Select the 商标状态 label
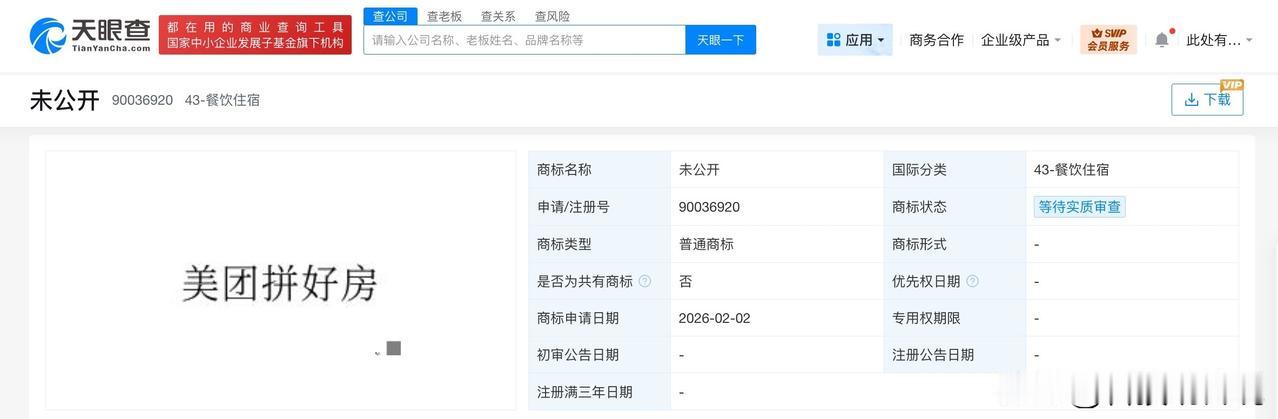Screen dimensions: 1278x419 (x=919, y=207)
